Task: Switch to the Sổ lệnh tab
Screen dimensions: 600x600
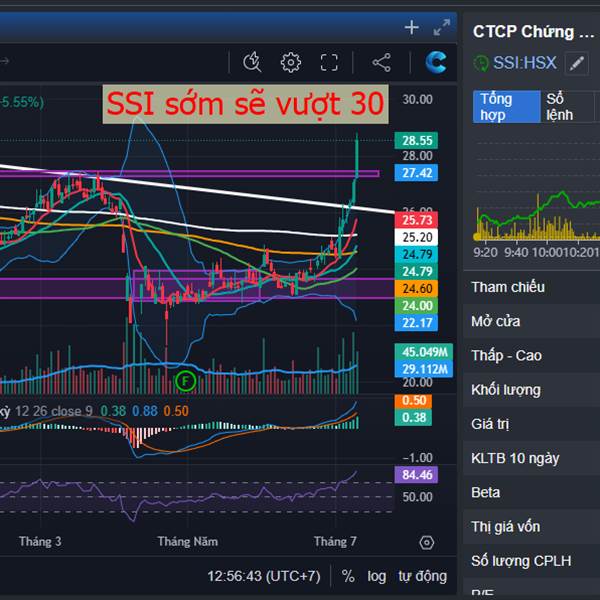Action: pos(567,107)
